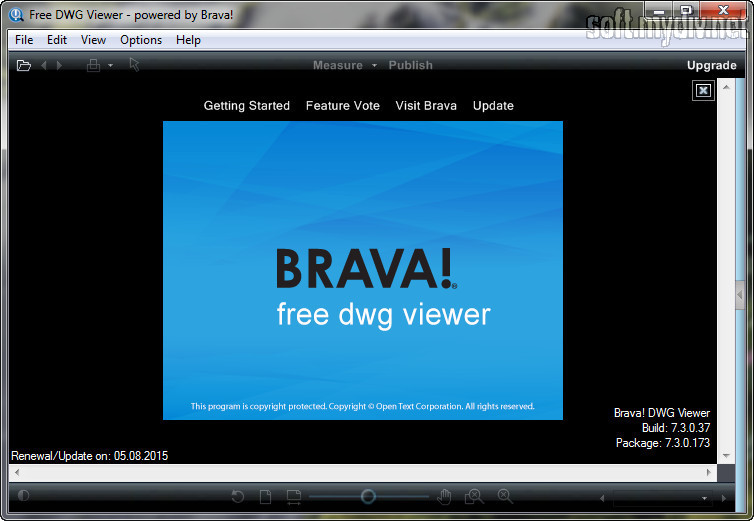Click the Fit Width icon

point(293,497)
